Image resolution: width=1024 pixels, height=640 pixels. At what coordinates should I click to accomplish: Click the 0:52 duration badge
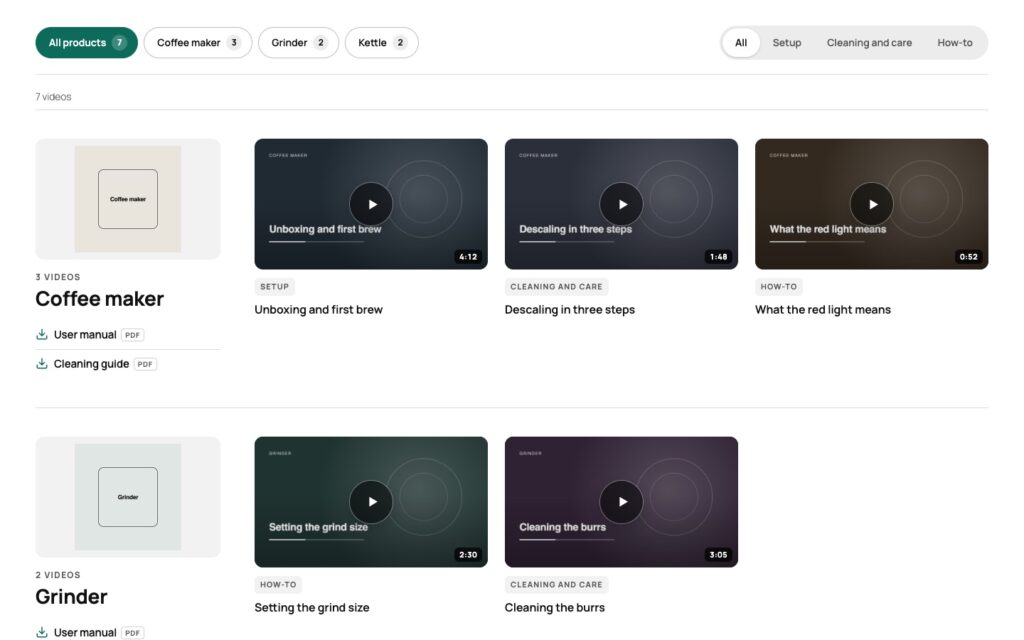pos(968,257)
